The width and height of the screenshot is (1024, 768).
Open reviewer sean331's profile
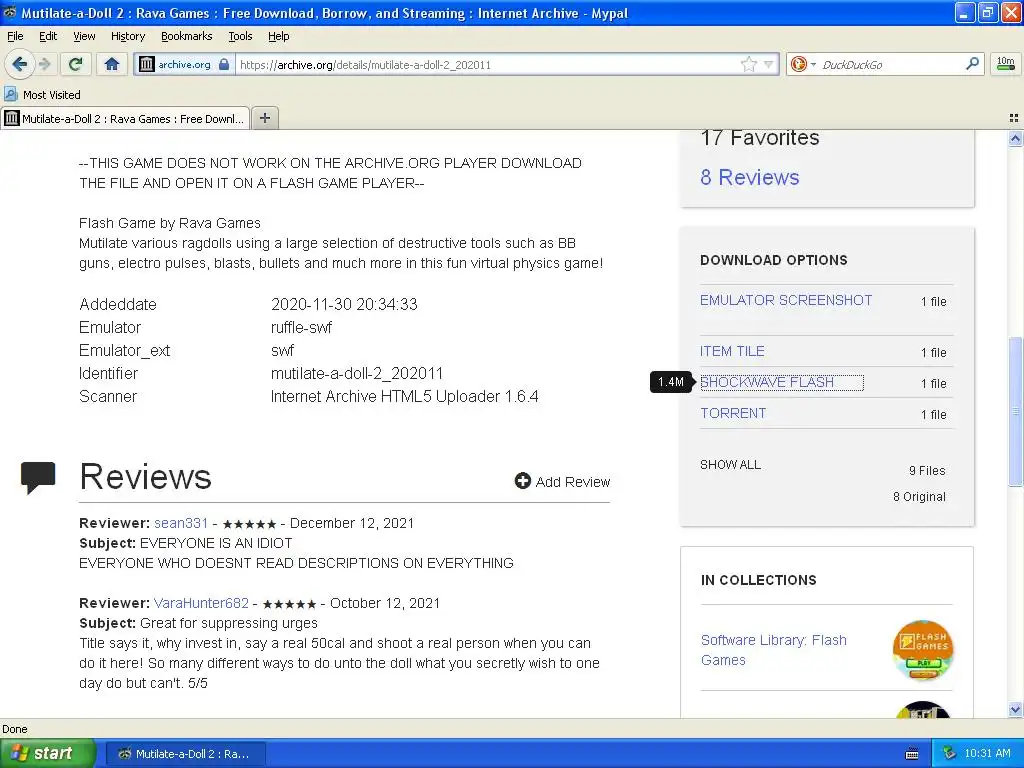point(181,523)
